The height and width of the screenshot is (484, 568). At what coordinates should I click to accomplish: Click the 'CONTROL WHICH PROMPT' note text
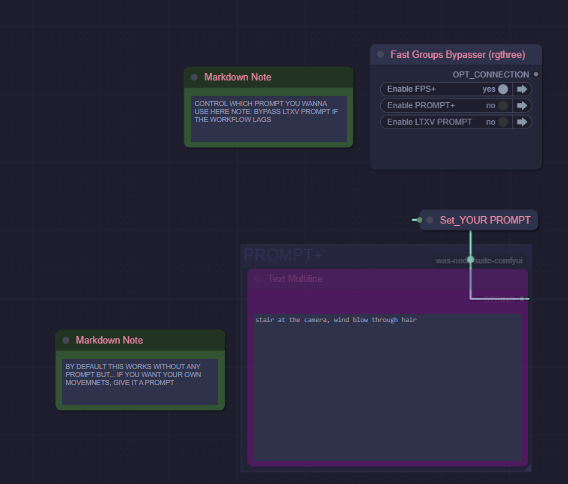coord(266,112)
